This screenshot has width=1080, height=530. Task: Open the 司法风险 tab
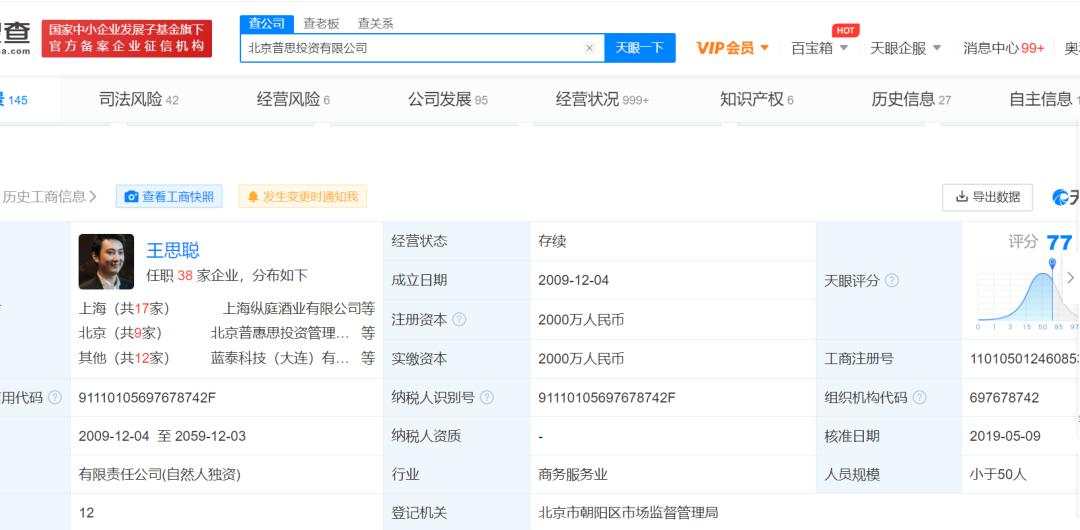click(x=138, y=100)
